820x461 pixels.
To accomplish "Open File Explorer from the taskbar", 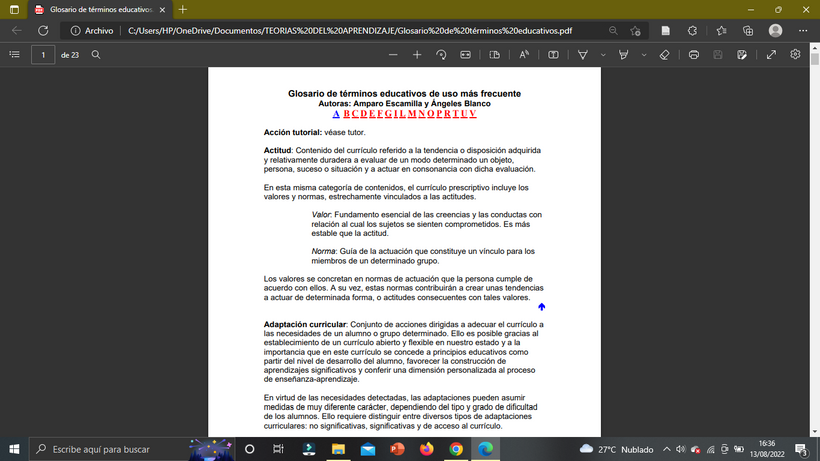I will click(338, 449).
